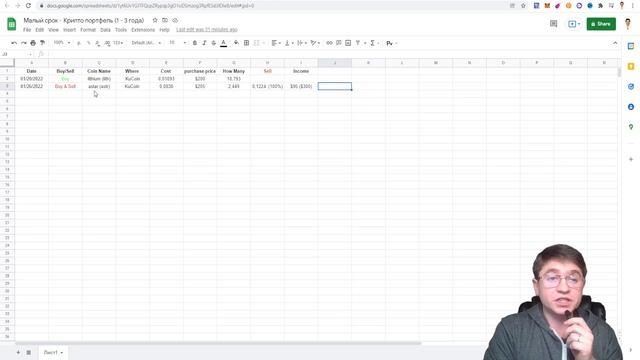Image resolution: width=640 pixels, height=360 pixels.
Task: Open the Horizontal align dropdown
Action: [x=276, y=43]
